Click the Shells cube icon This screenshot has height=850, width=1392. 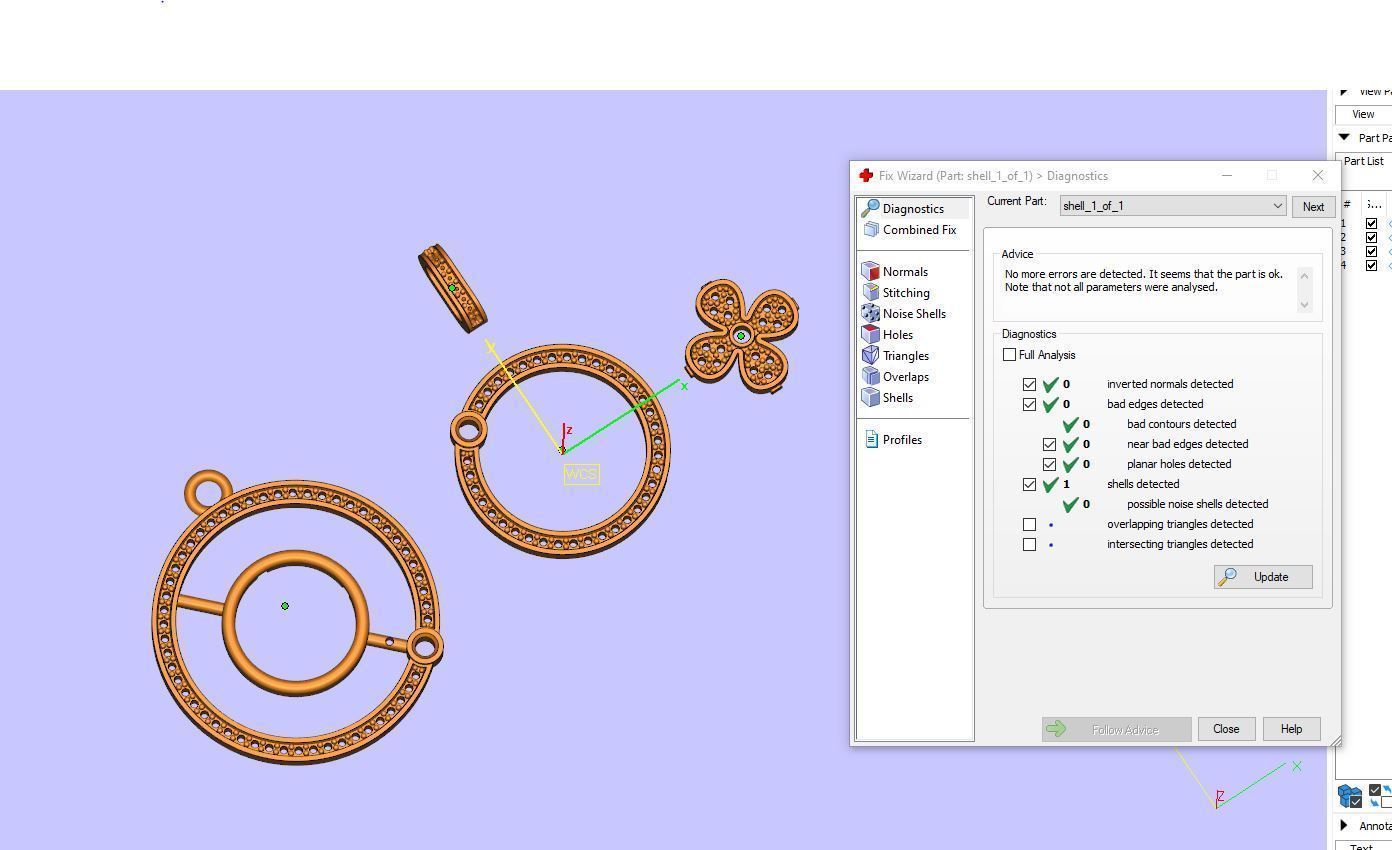click(870, 398)
